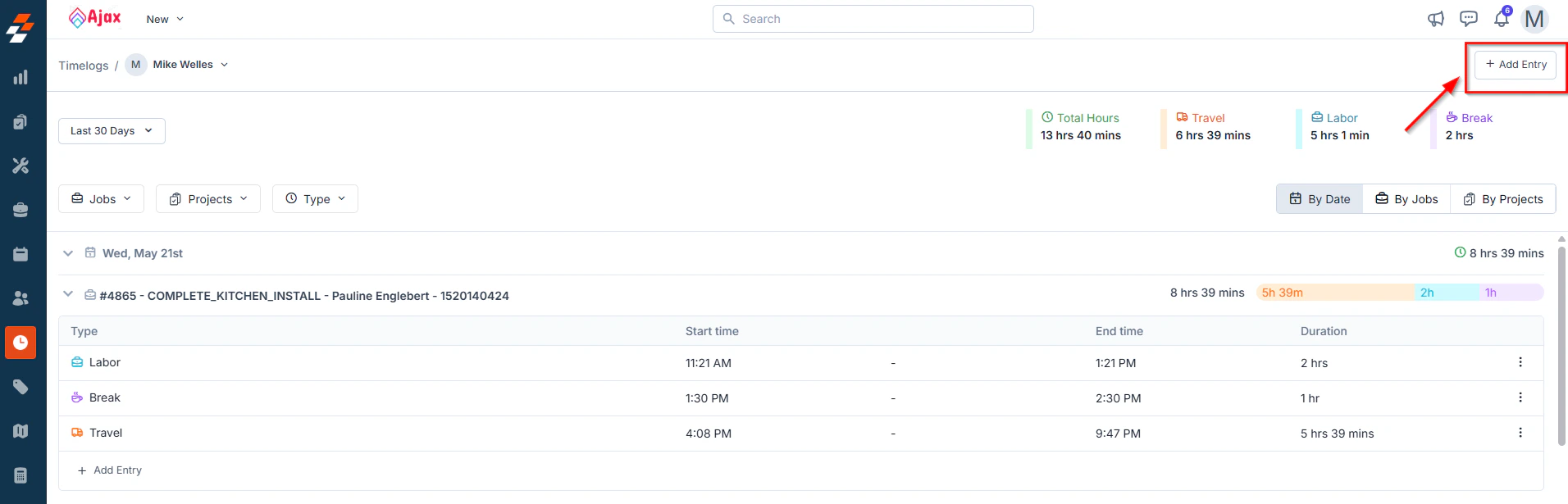This screenshot has width=1568, height=504.
Task: Click the orange 5h 39m travel bar segment
Action: tap(1335, 293)
